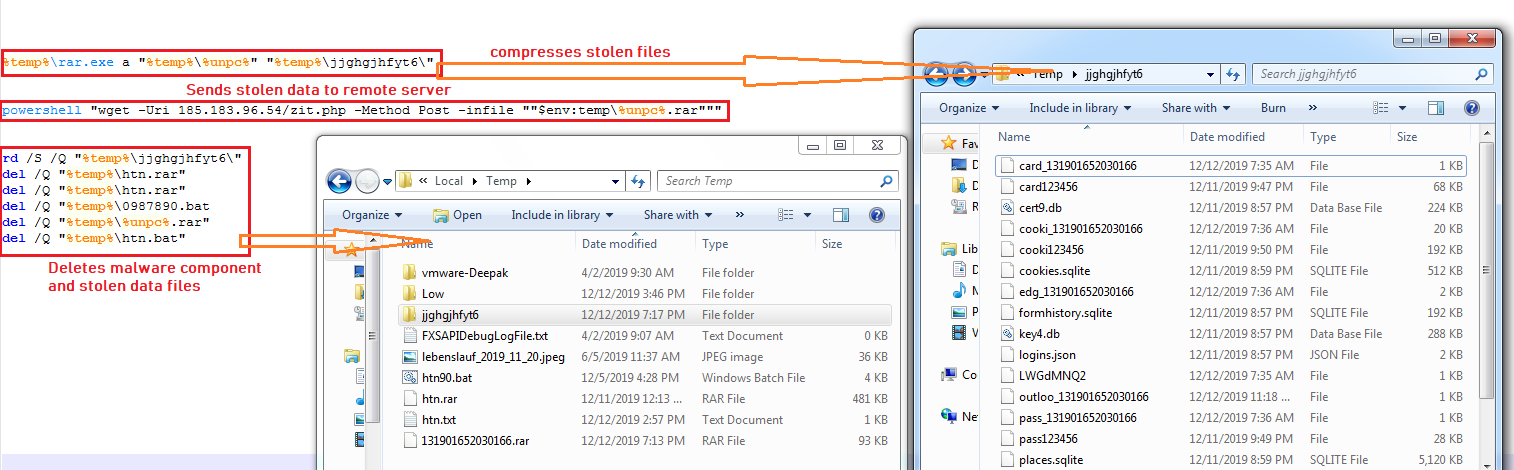Select cert9.db file icon
Screen dimensions: 1514x470
[1007, 208]
